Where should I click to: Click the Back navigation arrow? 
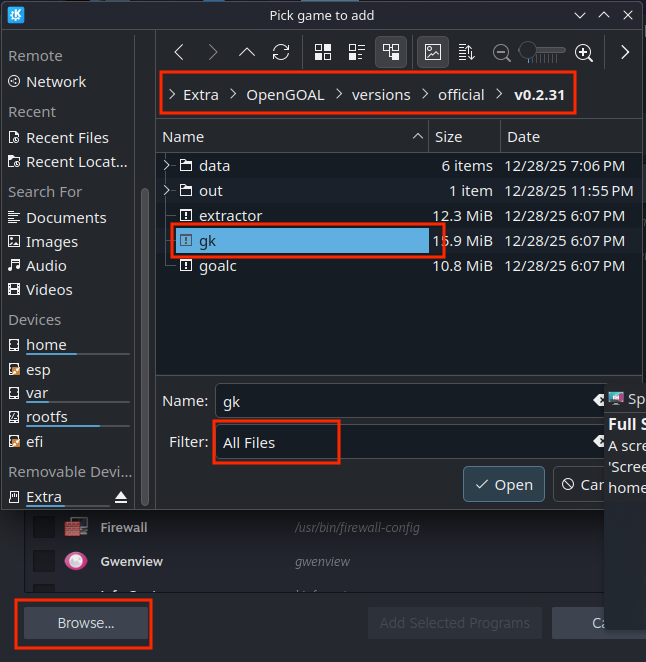pos(179,52)
